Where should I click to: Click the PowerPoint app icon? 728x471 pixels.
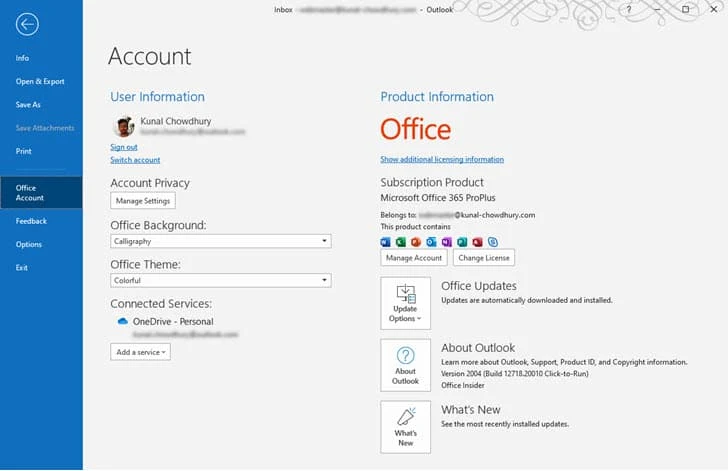tap(416, 242)
